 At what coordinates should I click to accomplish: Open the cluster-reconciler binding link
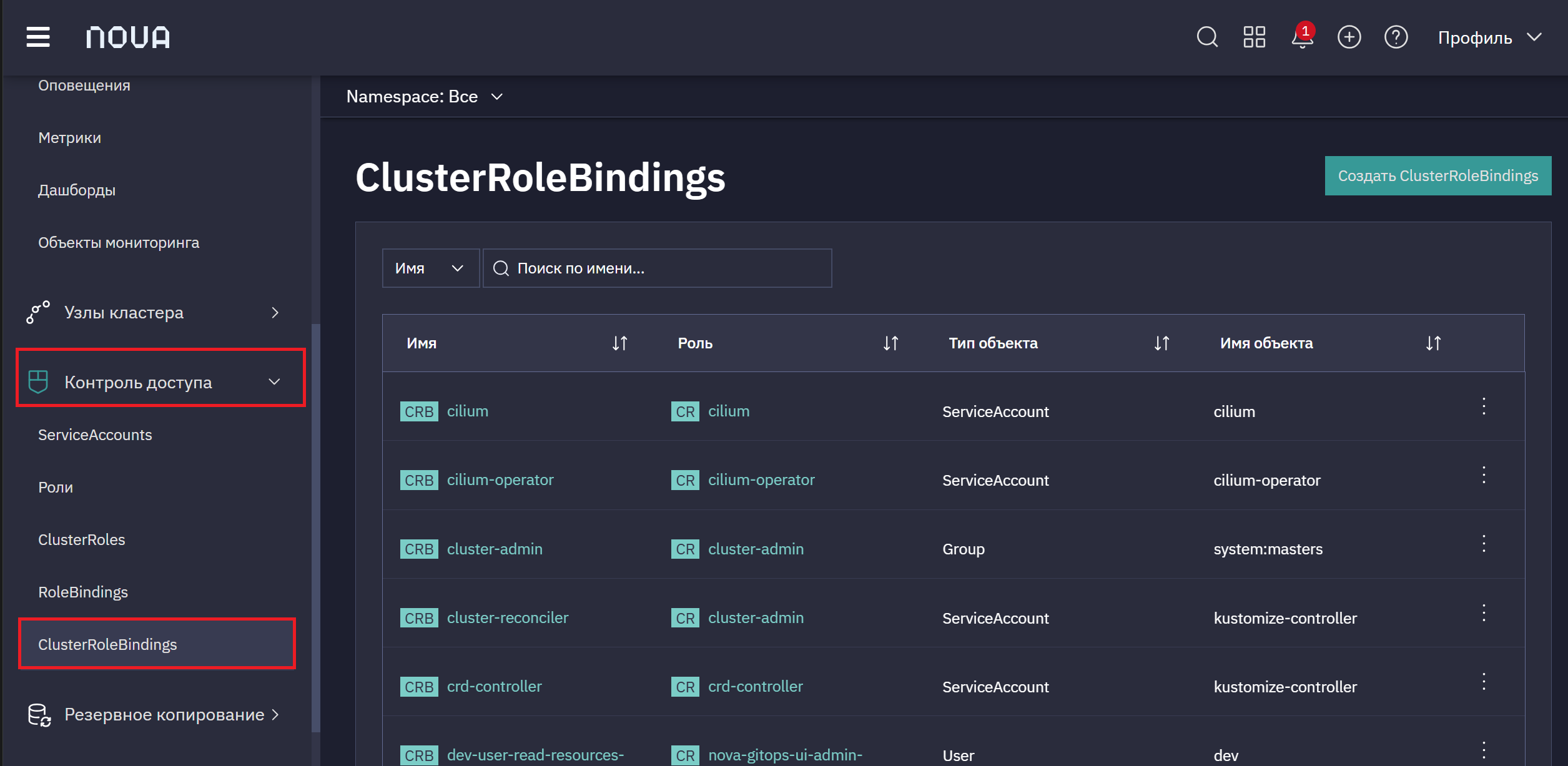click(508, 617)
